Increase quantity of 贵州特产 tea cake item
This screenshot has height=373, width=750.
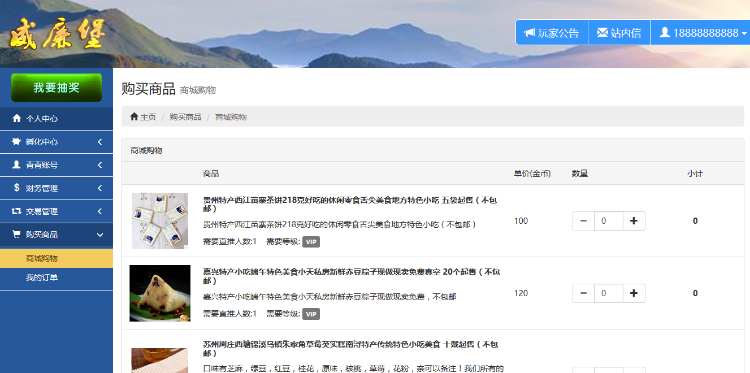(634, 221)
